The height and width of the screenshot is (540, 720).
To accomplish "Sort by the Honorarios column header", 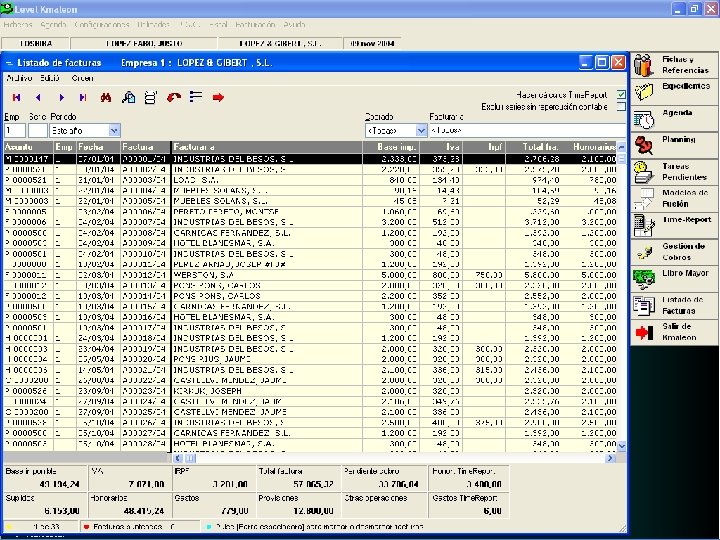I will (x=589, y=147).
